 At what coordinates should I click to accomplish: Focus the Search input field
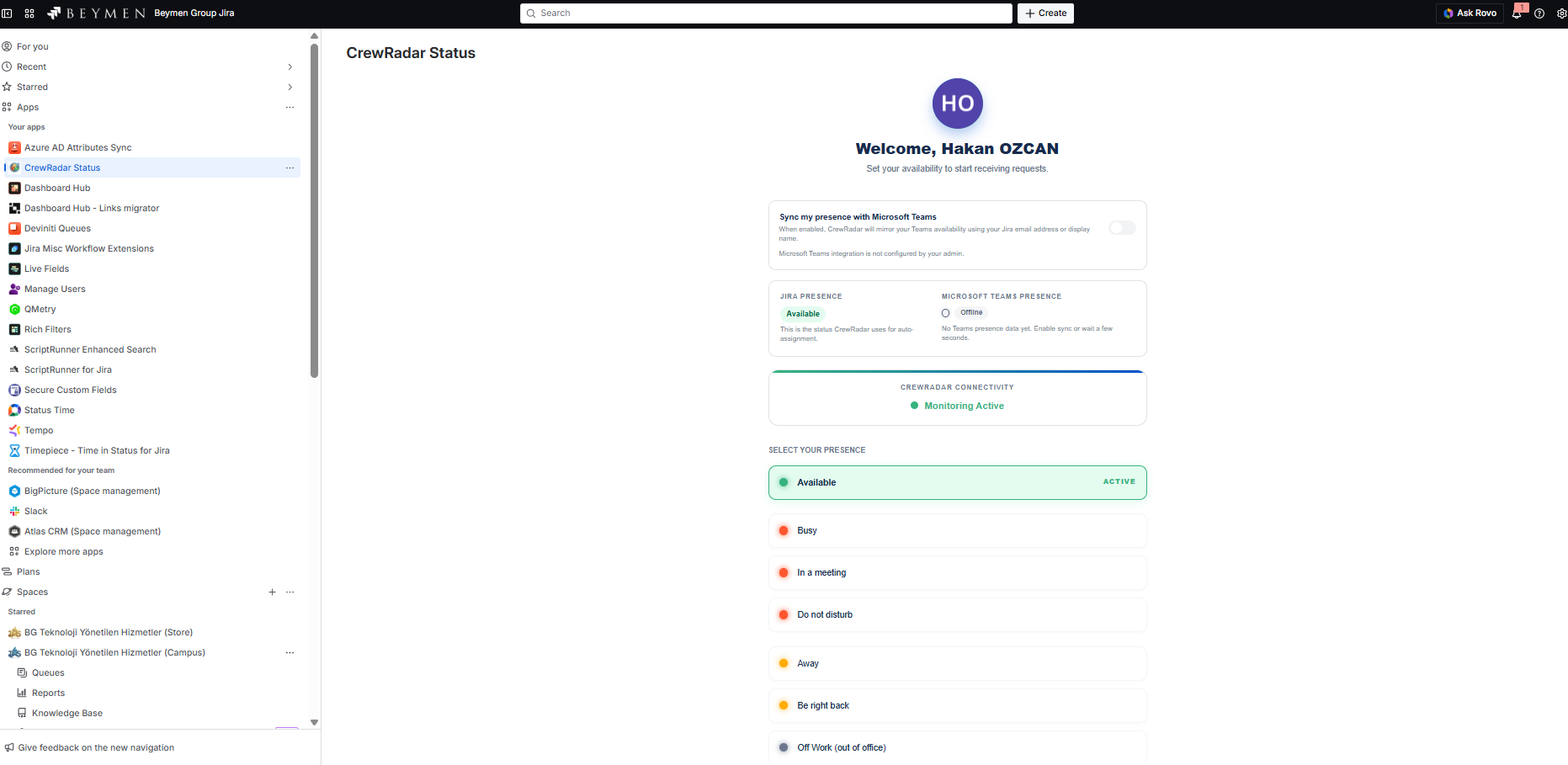pyautogui.click(x=766, y=13)
